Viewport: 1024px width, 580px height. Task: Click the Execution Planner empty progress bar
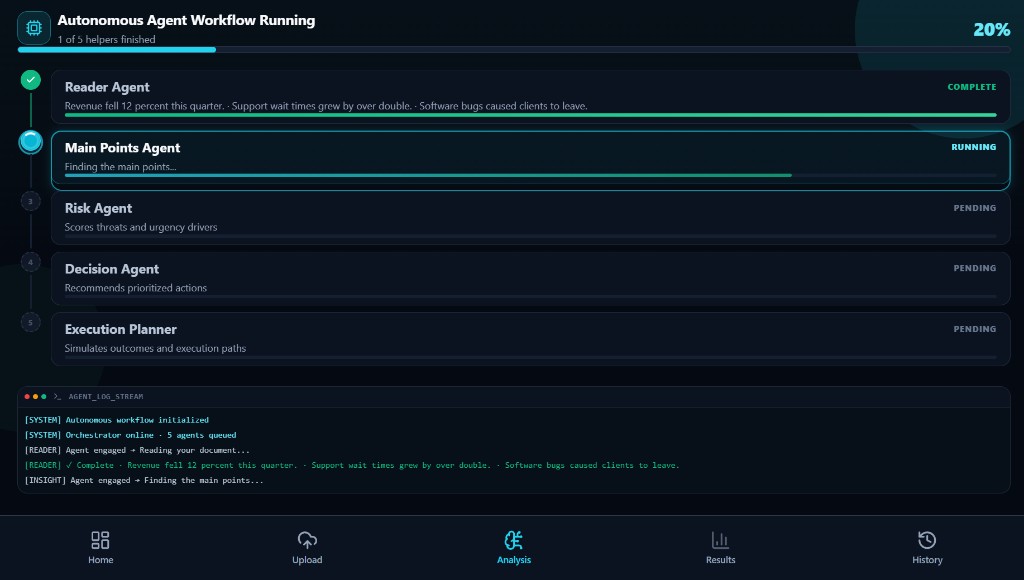click(x=530, y=357)
